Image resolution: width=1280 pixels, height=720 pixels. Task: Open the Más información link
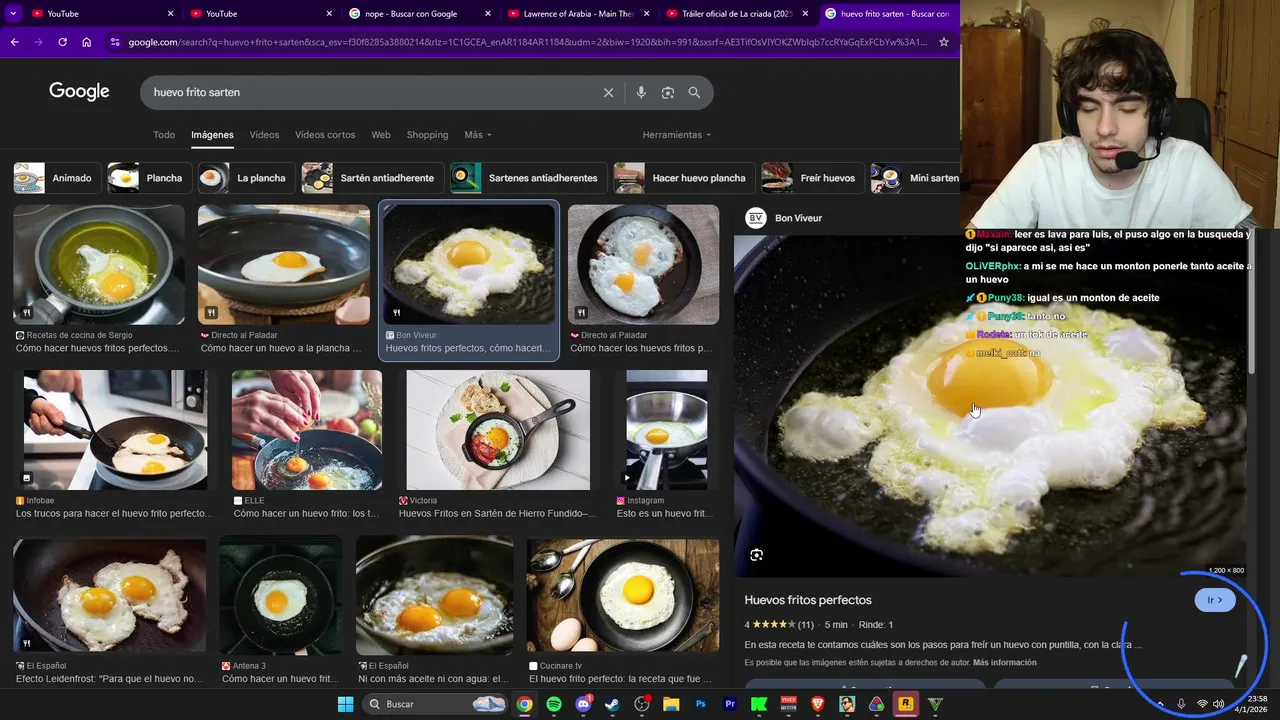pyautogui.click(x=1004, y=663)
